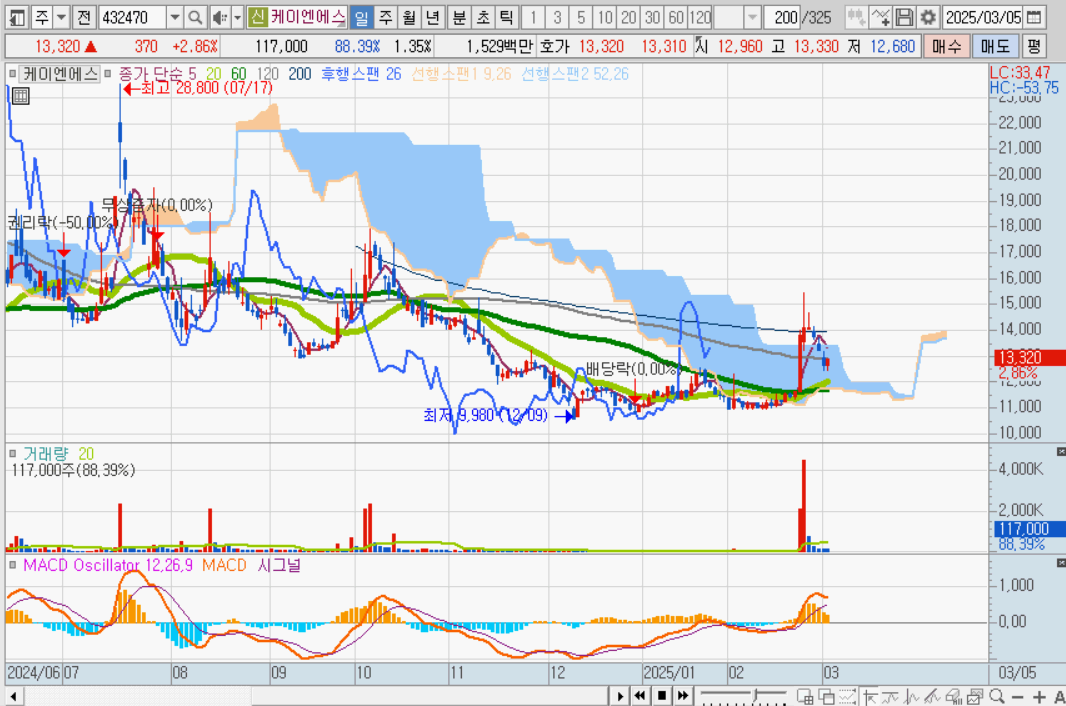
Task: Click the panel toggle icon at toolbar start
Action: 17,17
